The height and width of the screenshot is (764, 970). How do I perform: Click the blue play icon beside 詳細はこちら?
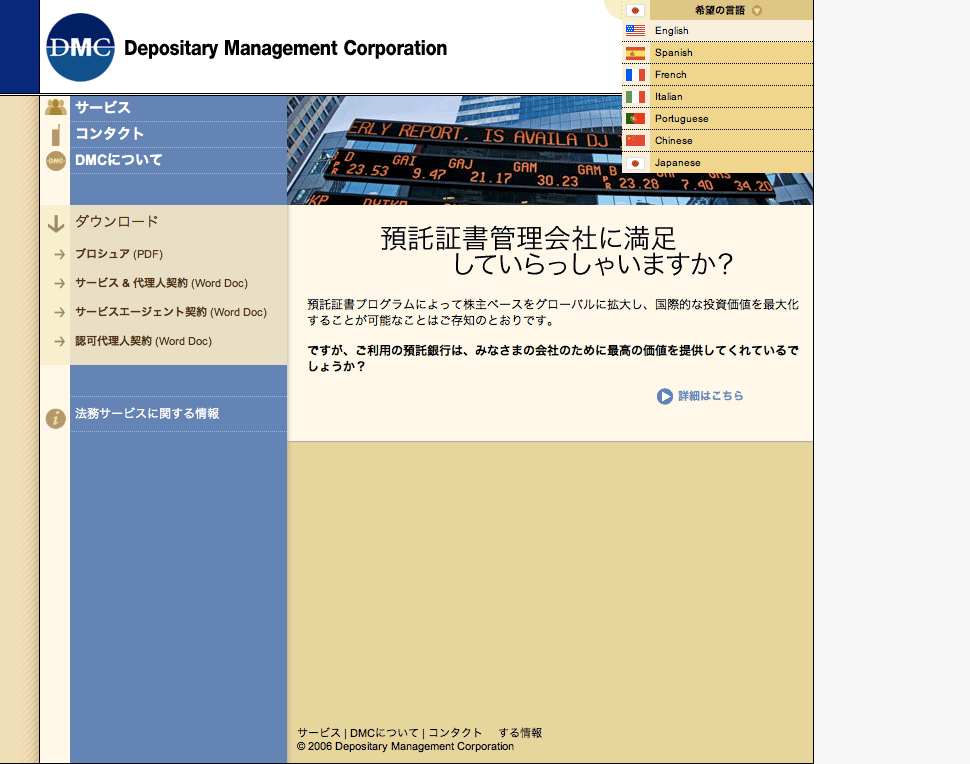[665, 397]
